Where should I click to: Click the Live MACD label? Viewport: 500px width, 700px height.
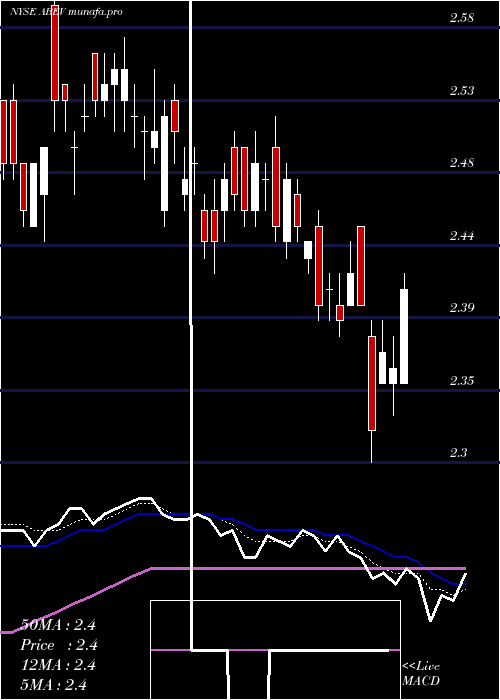[x=421, y=674]
